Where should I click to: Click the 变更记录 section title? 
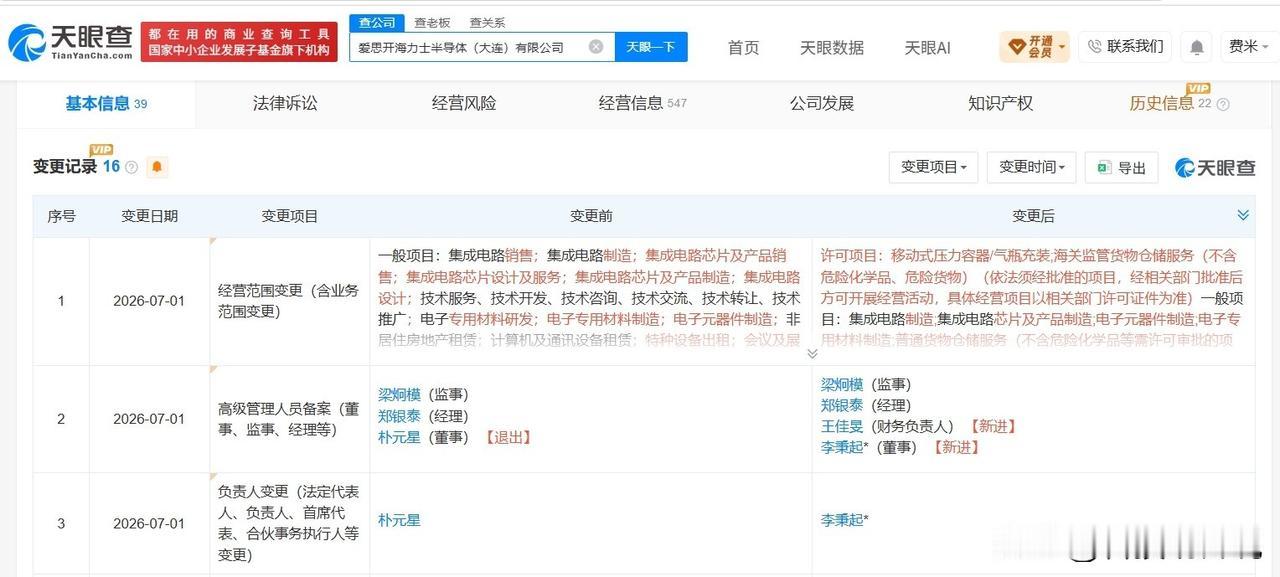click(65, 167)
